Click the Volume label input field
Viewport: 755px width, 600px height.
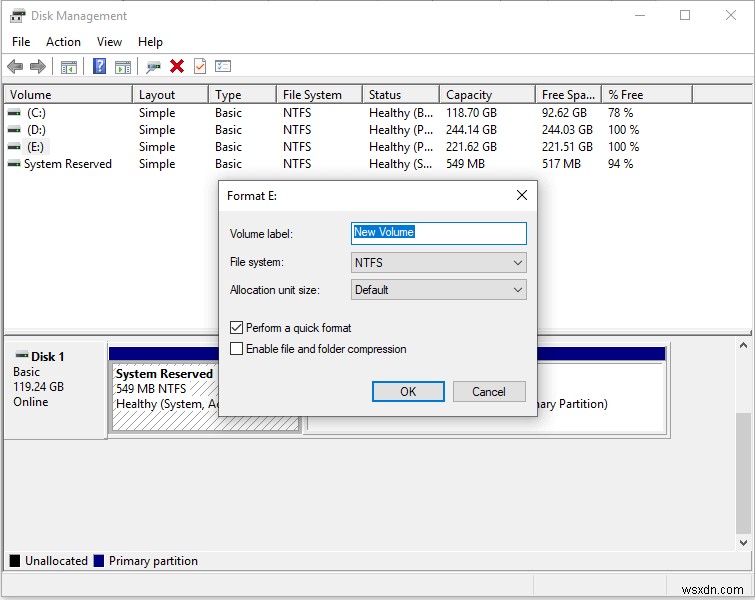[x=439, y=233]
